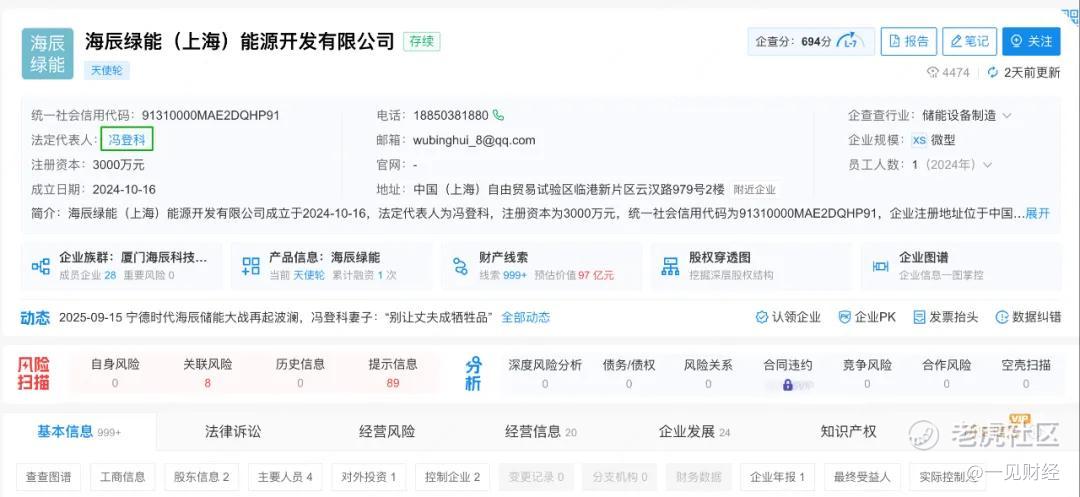Open 竞争风险 analysis item

pyautogui.click(x=867, y=372)
